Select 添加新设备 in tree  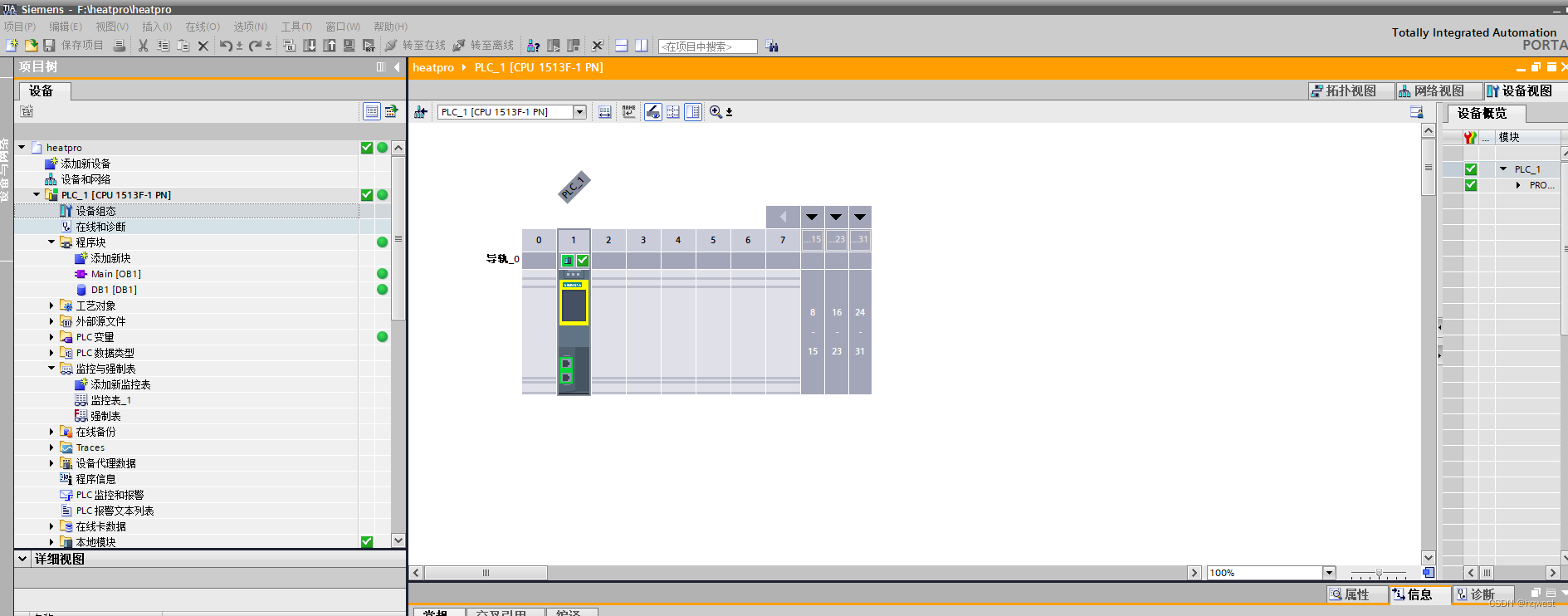85,164
